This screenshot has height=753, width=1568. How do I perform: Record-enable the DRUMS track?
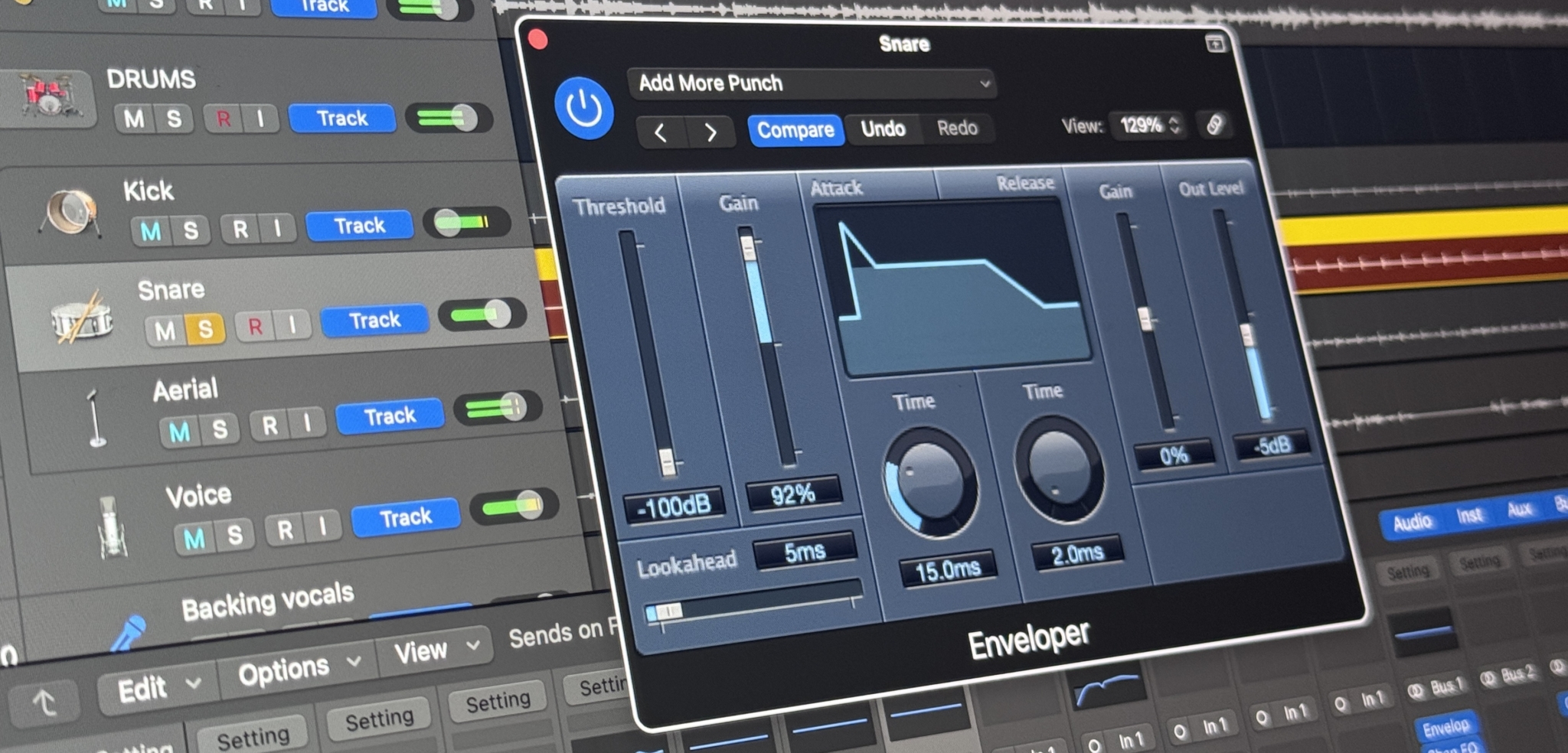(224, 119)
